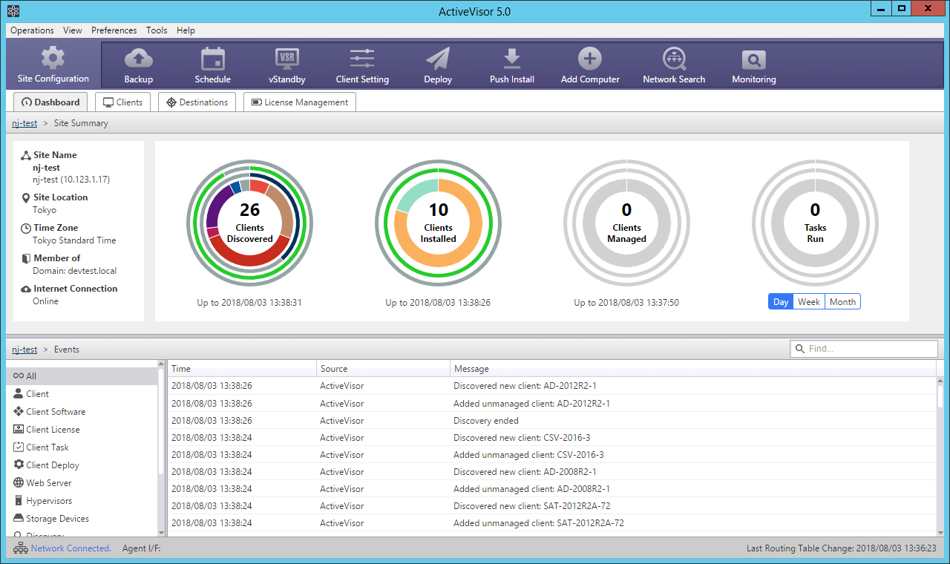Select event 'Added unmanaged client: AD-2012R2-1'
The width and height of the screenshot is (950, 564).
click(552, 403)
